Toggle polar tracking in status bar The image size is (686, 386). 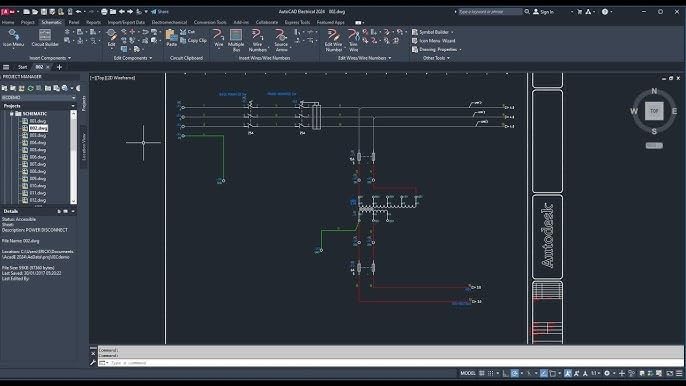[515, 373]
